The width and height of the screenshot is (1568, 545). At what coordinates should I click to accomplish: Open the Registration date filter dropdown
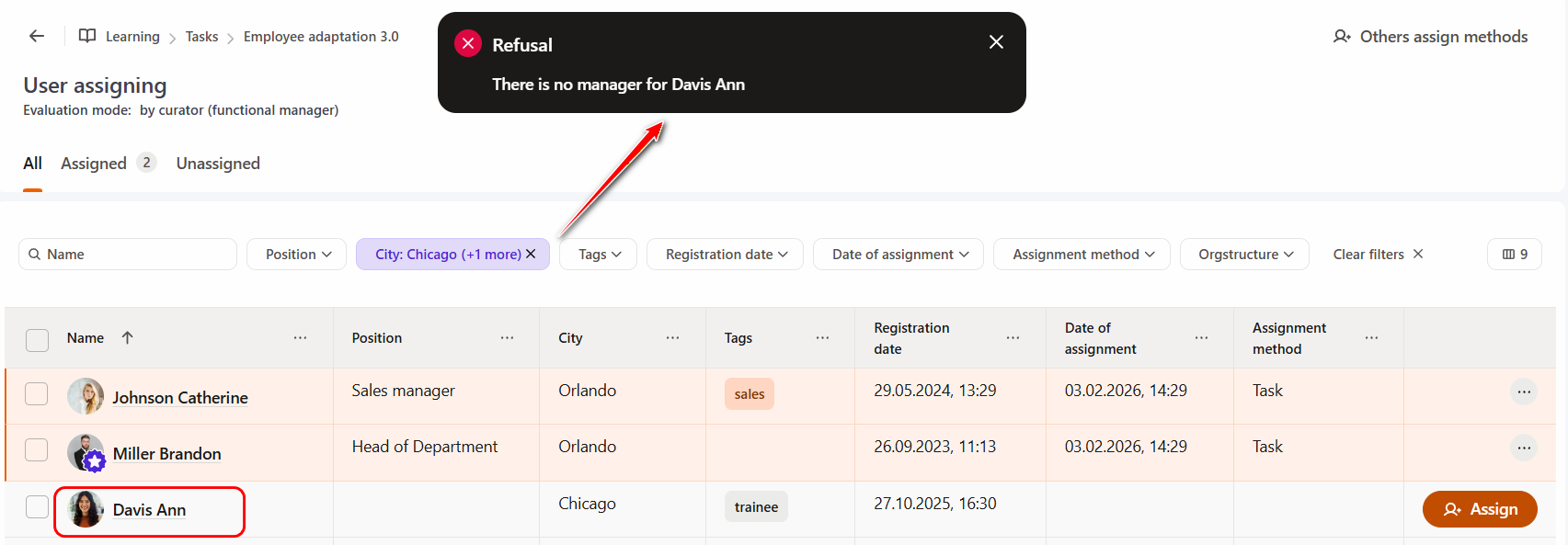725,255
